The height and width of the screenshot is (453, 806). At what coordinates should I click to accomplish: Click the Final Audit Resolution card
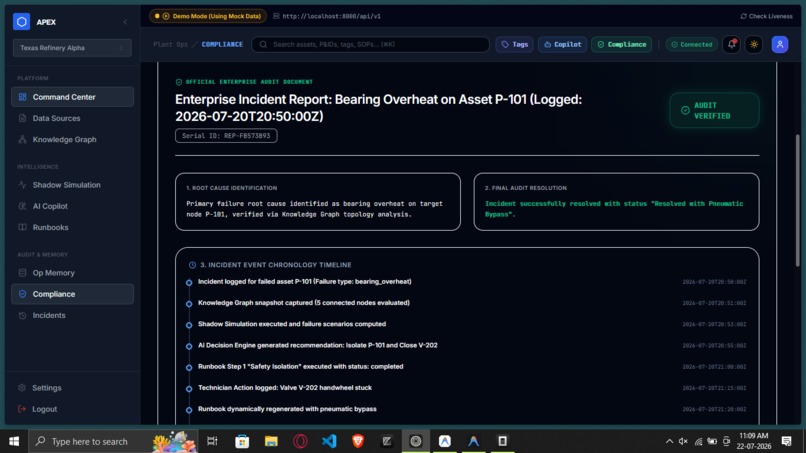[x=616, y=202]
